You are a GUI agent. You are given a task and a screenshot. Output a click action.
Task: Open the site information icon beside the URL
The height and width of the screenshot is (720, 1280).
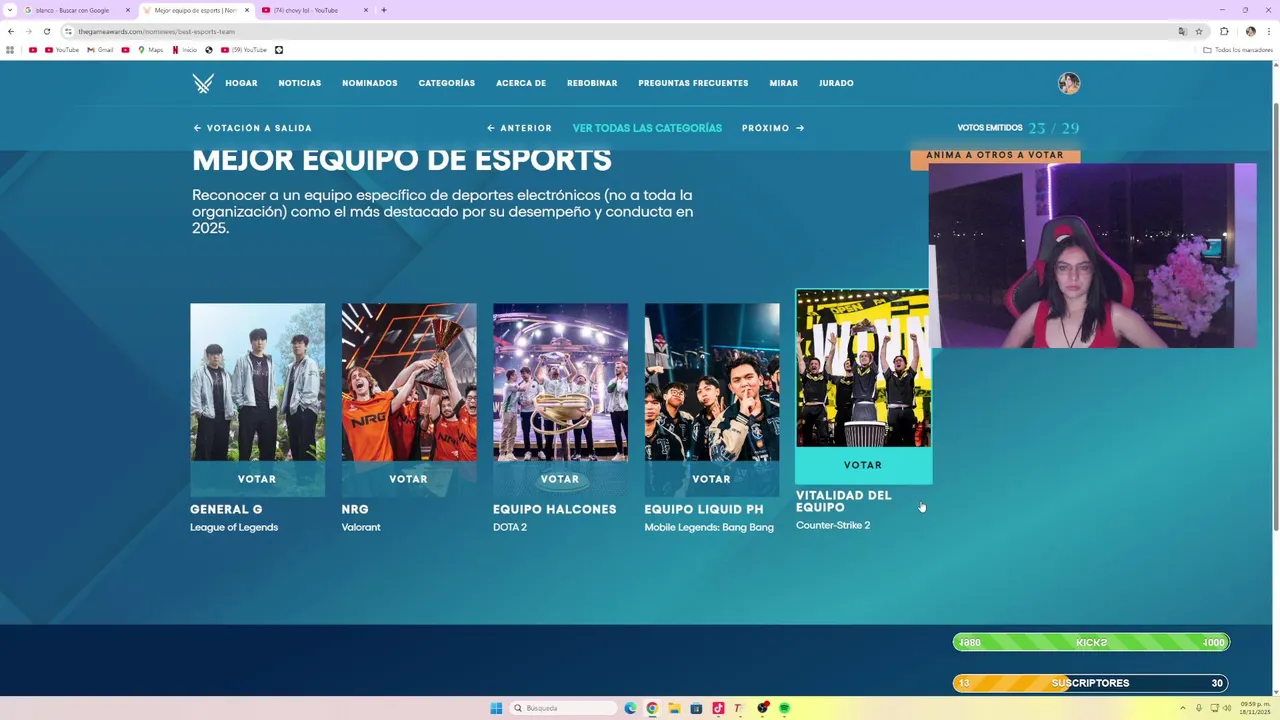tap(68, 31)
